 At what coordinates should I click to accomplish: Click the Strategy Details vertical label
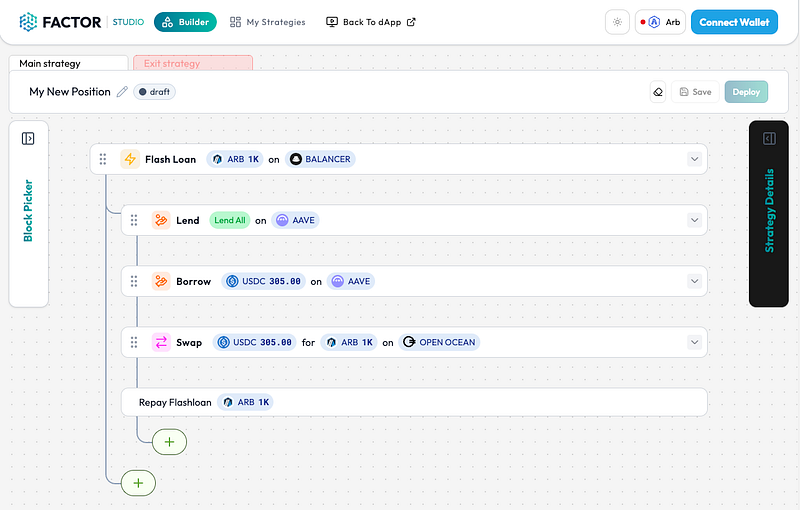[769, 211]
